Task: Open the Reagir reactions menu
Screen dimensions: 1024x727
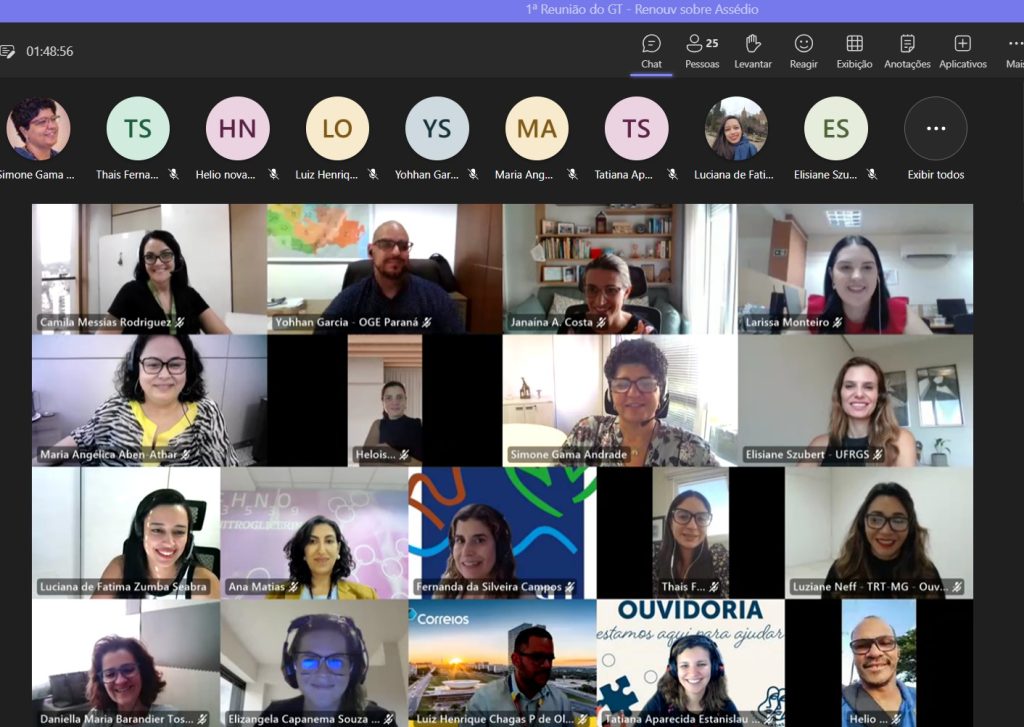Action: tap(803, 51)
